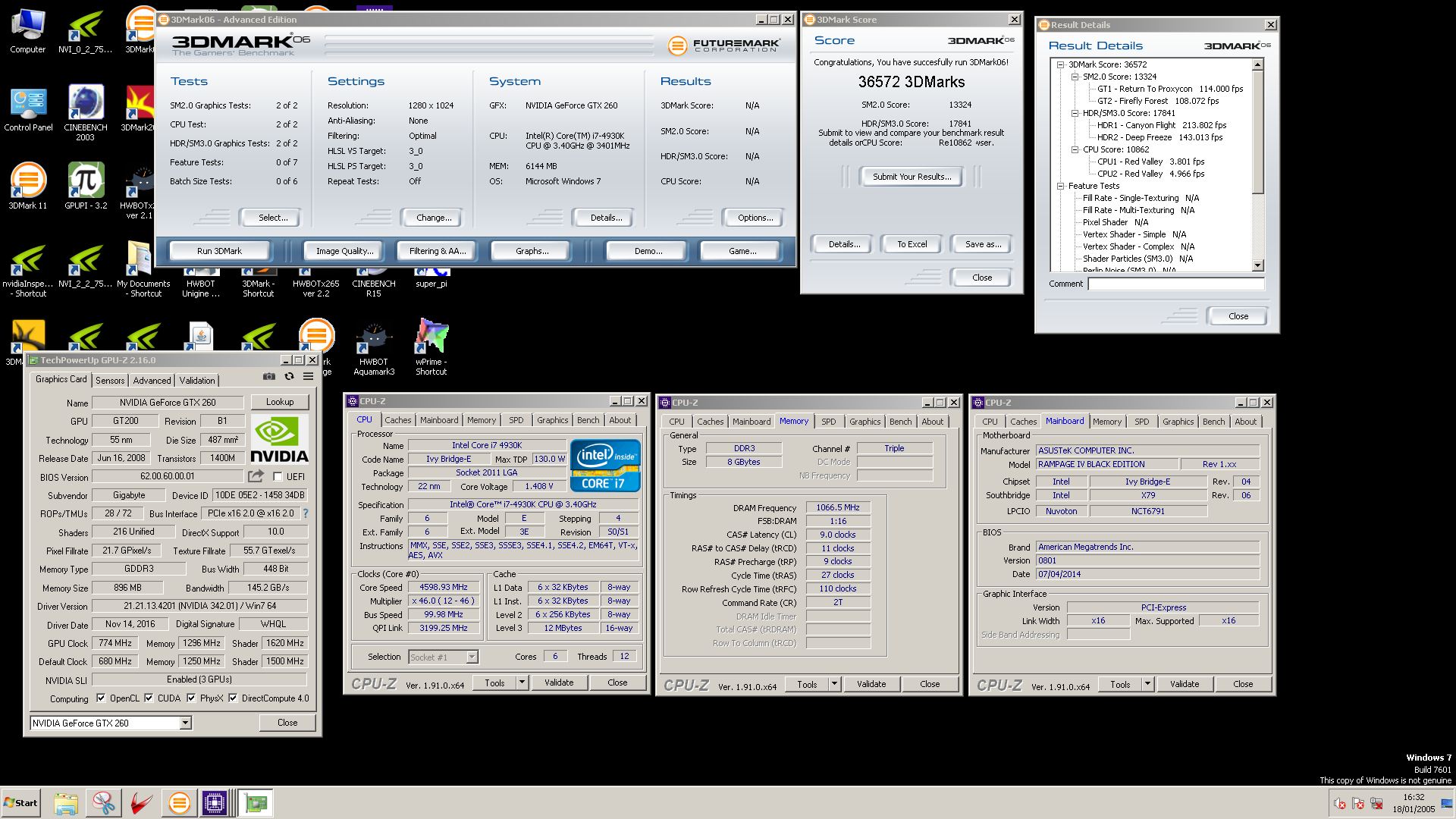Open nvidiaInspector shortcut icon

click(x=28, y=270)
